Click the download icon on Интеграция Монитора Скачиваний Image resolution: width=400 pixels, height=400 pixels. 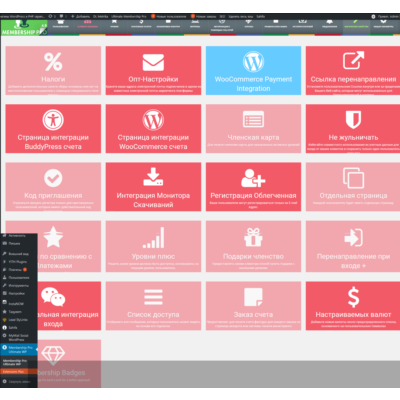(153, 177)
